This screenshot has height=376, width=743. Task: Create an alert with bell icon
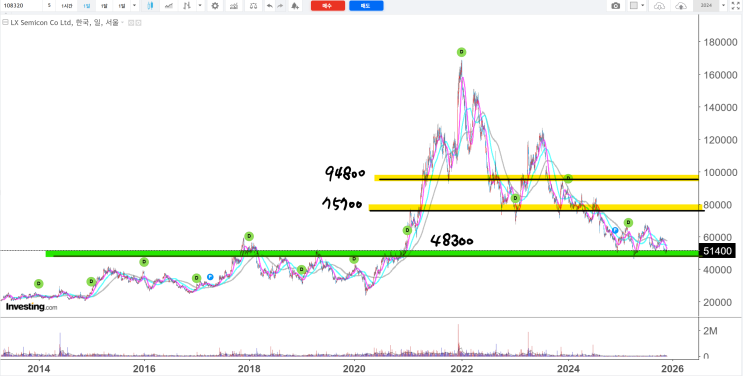click(x=295, y=6)
